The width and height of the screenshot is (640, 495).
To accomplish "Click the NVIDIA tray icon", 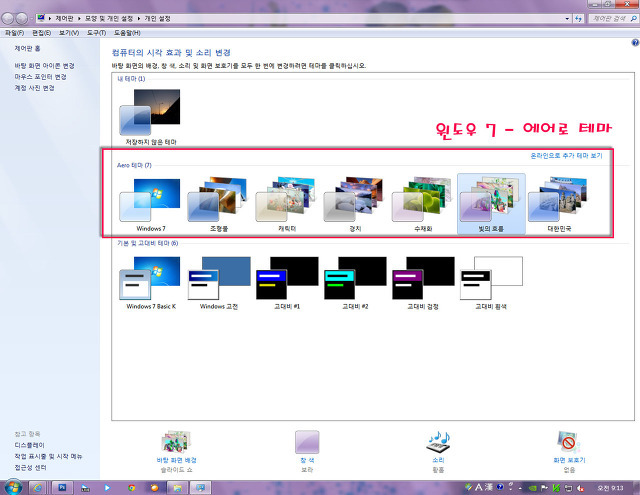I will pyautogui.click(x=533, y=488).
